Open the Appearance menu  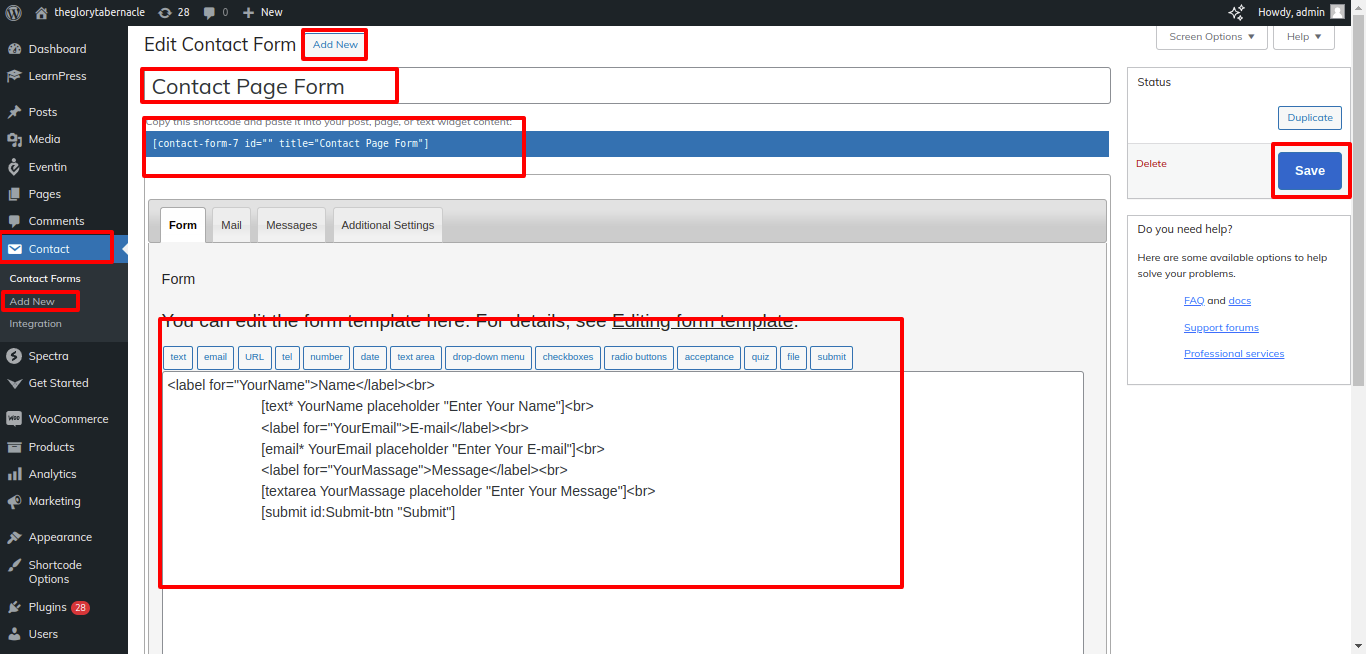pos(60,537)
